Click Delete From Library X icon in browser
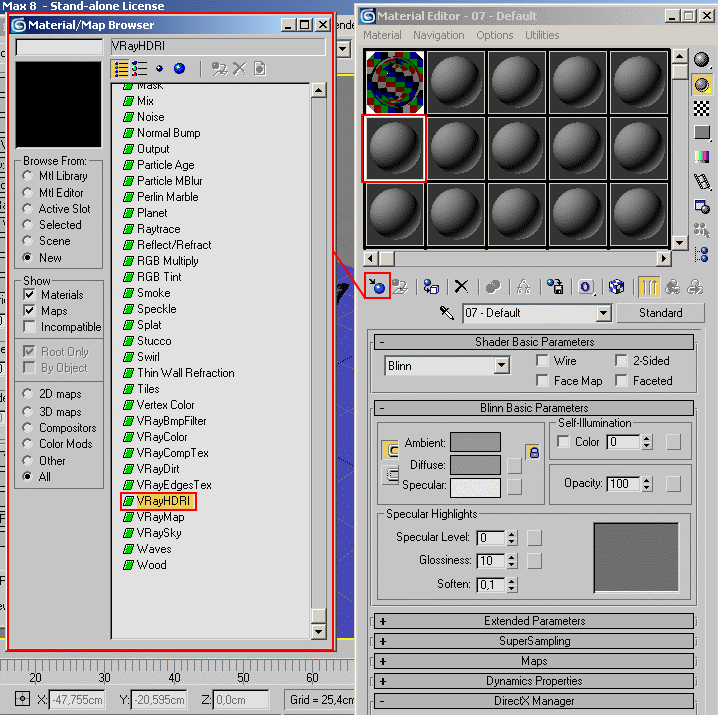 239,69
